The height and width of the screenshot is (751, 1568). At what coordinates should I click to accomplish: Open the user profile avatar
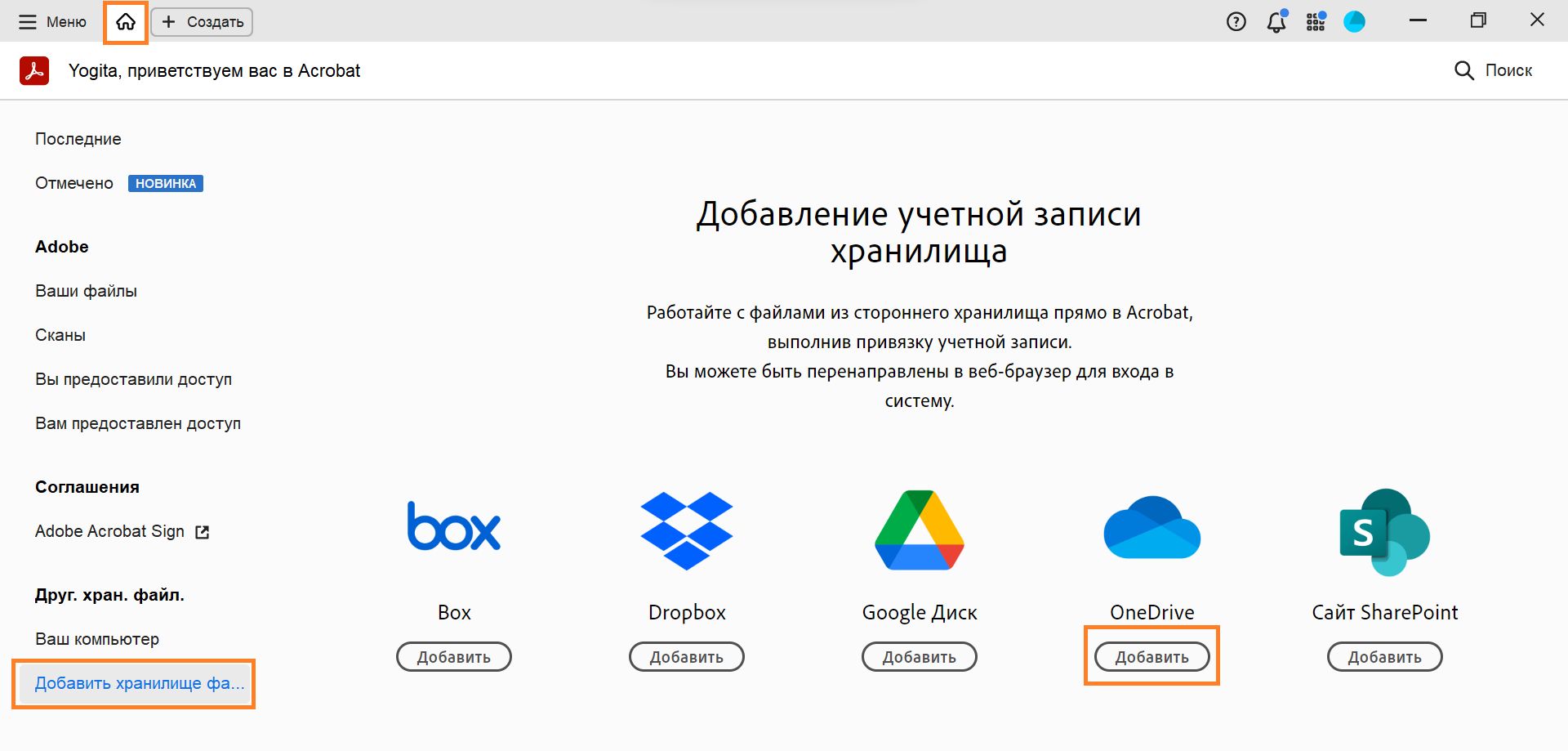[x=1355, y=22]
